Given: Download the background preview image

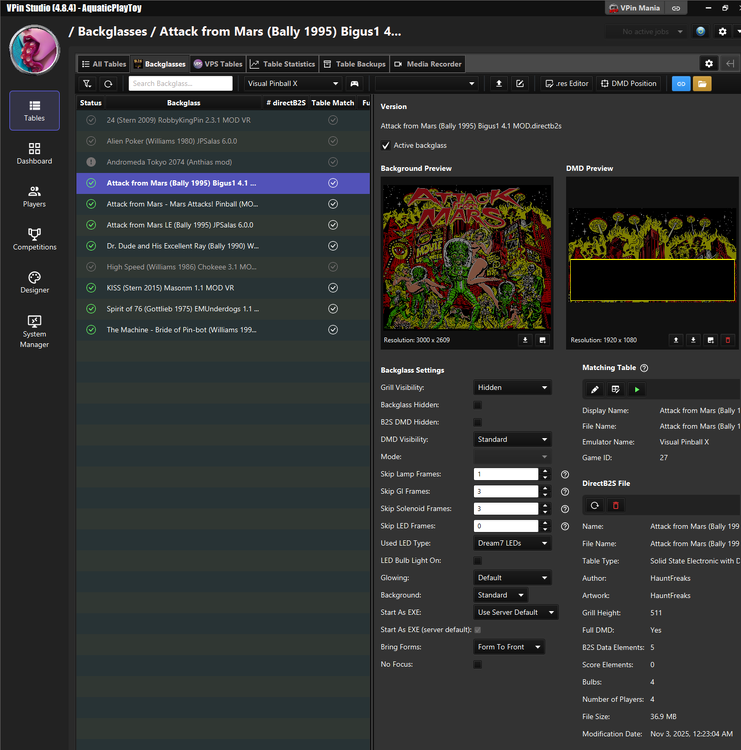Looking at the screenshot, I should click(x=525, y=340).
